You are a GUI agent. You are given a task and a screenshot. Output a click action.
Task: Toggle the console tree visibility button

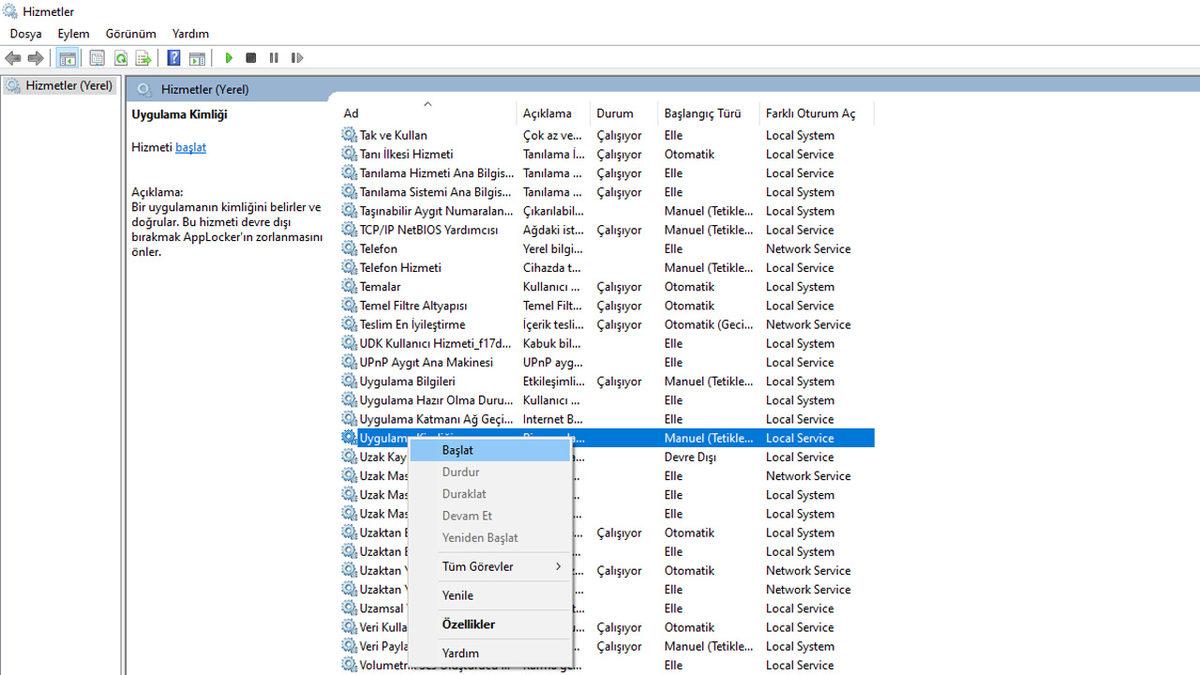(x=67, y=57)
